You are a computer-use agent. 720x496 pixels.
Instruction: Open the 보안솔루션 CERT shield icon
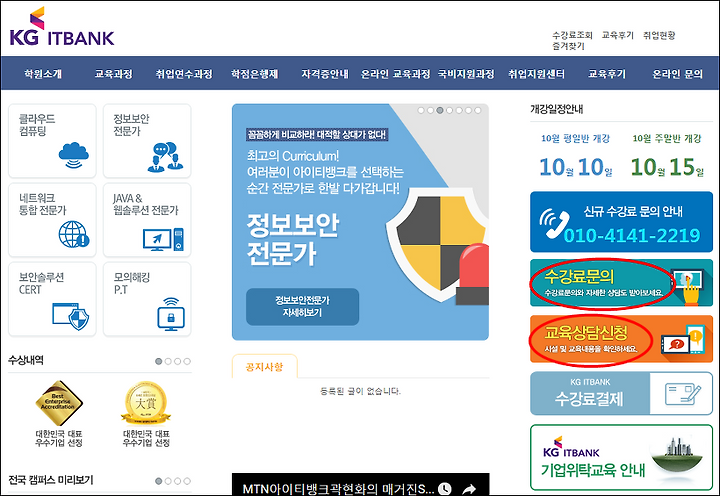pyautogui.click(x=70, y=316)
